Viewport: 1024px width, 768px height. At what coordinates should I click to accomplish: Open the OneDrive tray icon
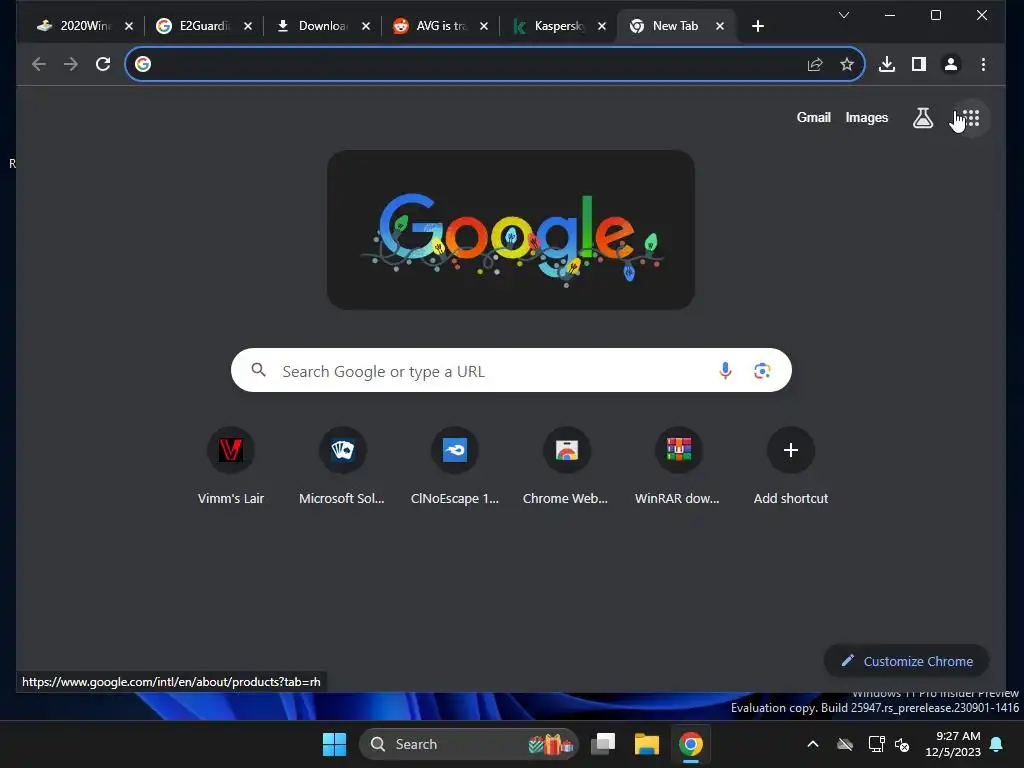(844, 744)
